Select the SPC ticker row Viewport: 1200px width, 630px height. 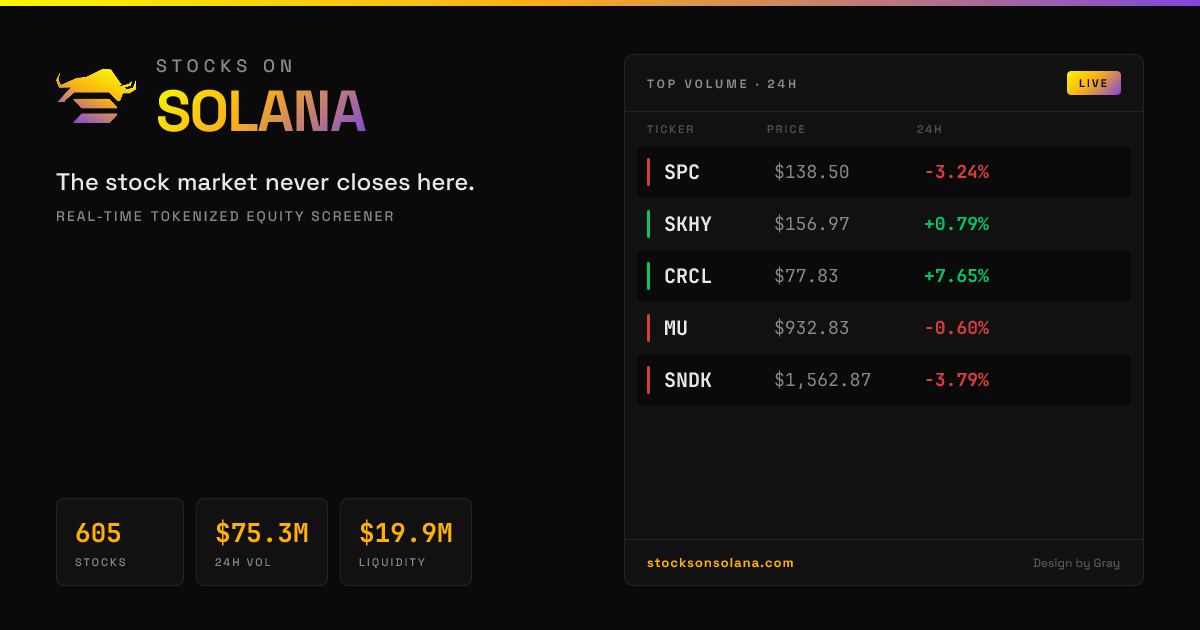point(884,172)
